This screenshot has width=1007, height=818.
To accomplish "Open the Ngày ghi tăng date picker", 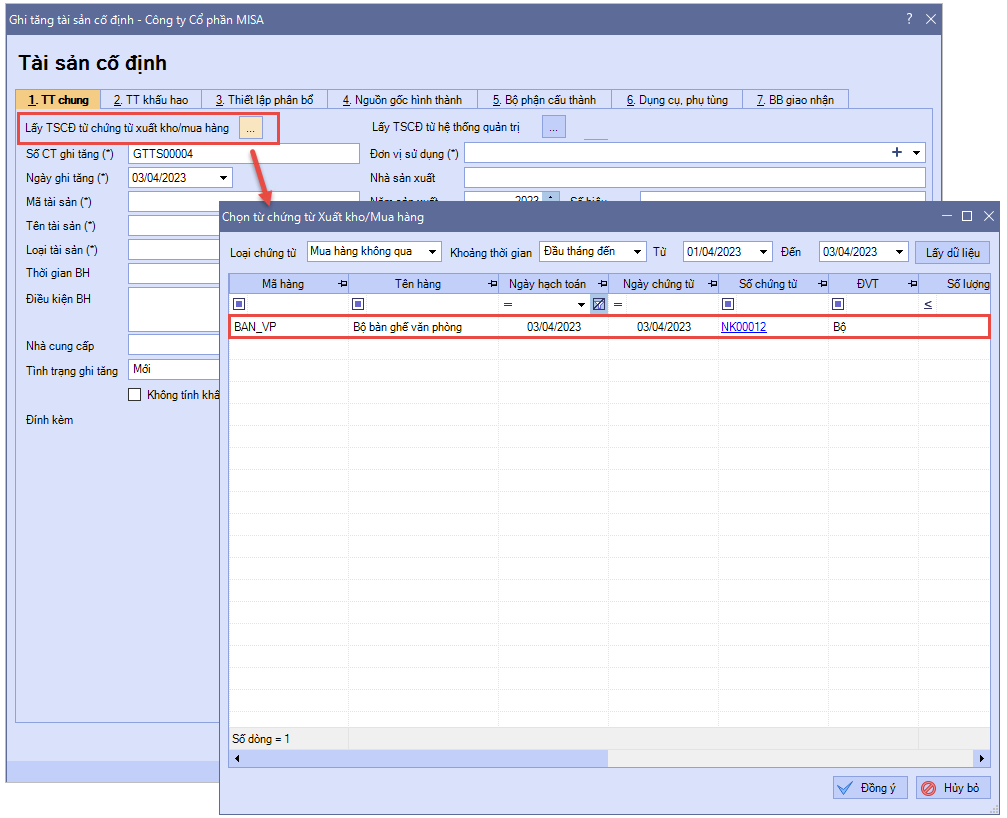I will (223, 178).
